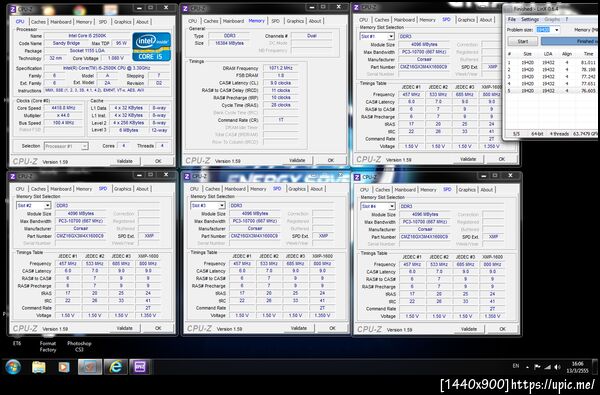600x395 pixels.
Task: Click Validate in the Memory-tab CPU-Z window
Action: click(x=297, y=160)
